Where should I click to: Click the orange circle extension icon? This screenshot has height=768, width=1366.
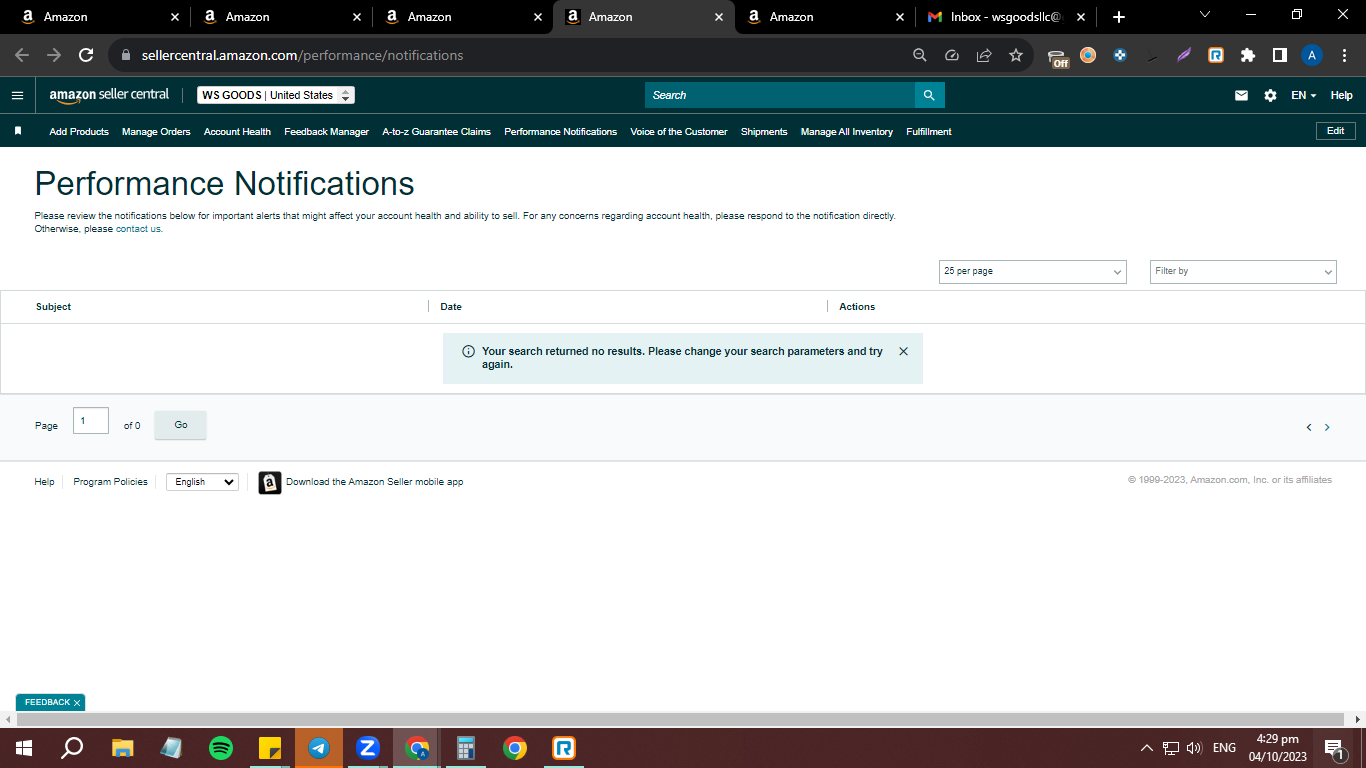coord(1088,55)
